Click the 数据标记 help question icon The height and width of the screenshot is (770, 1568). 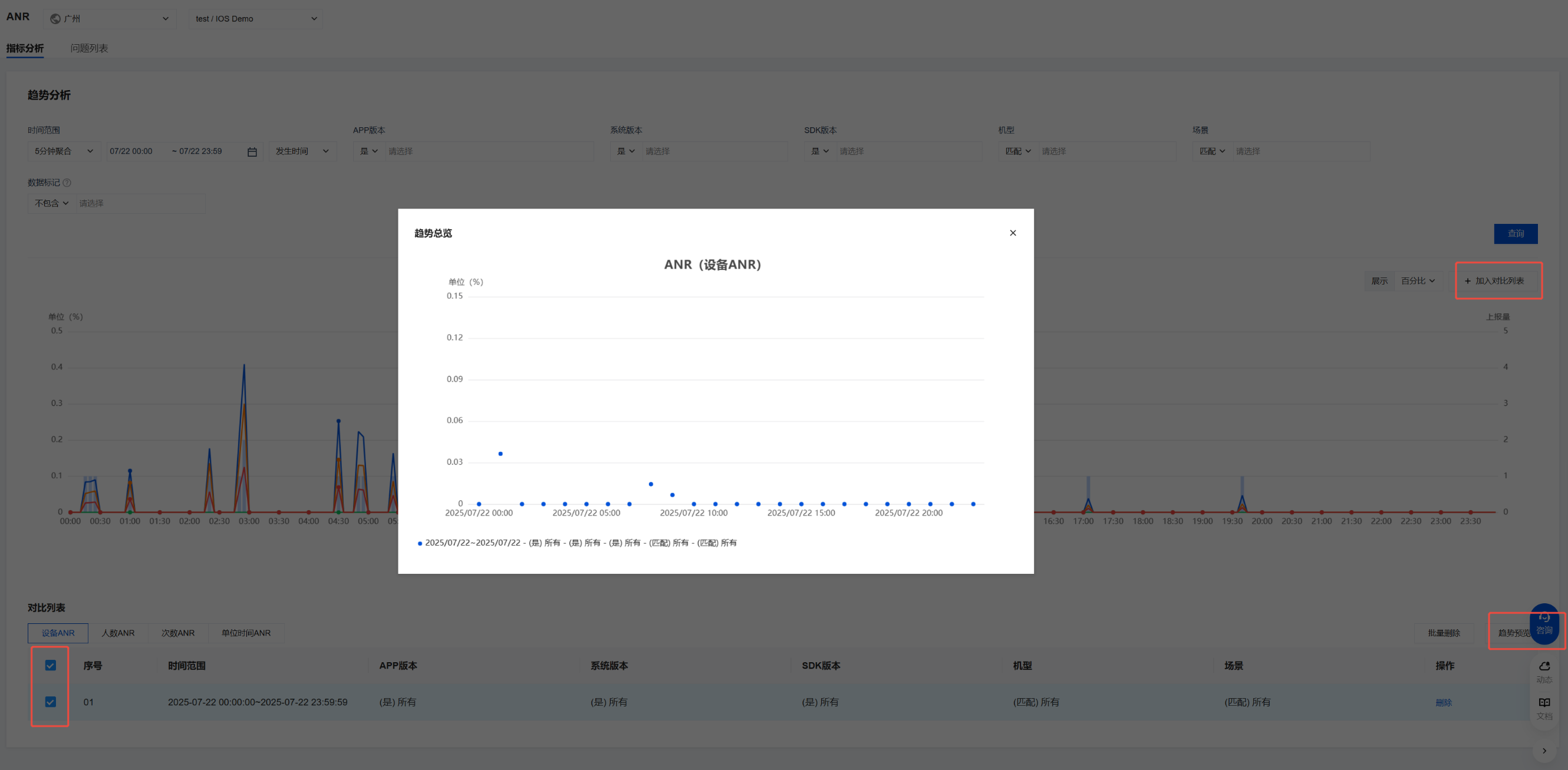coord(67,183)
